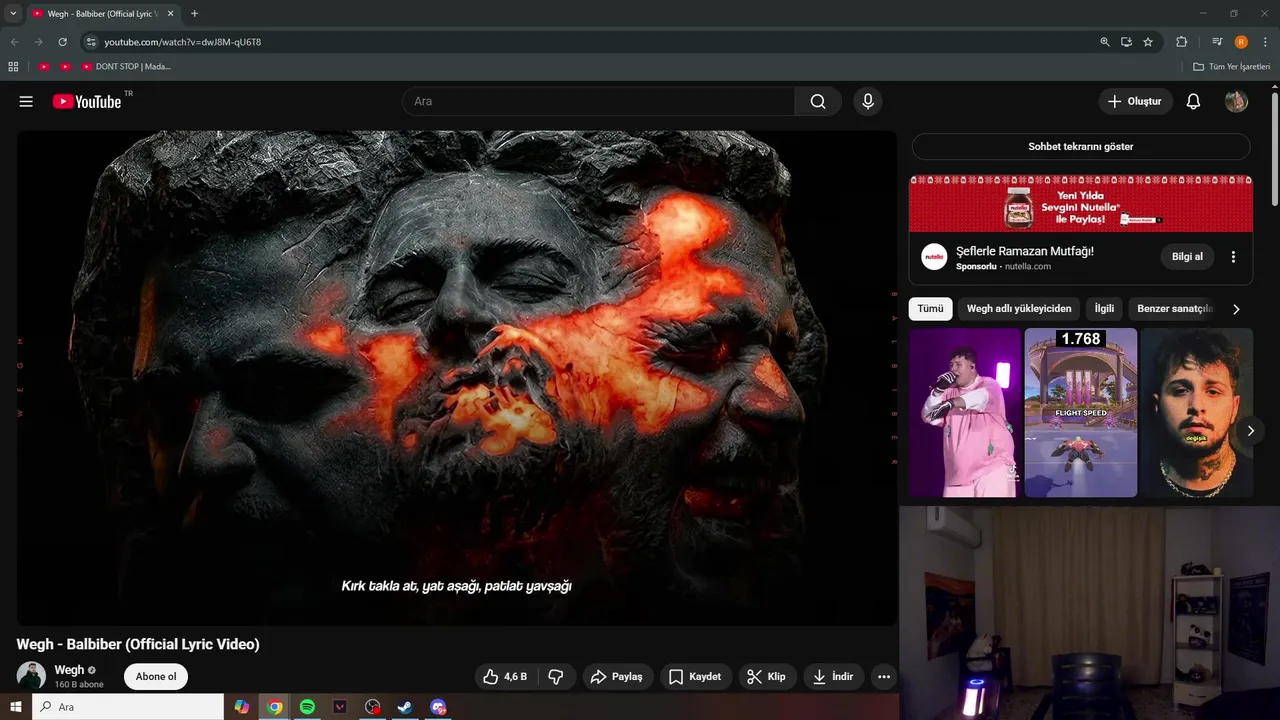Viewport: 1280px width, 720px height.
Task: Open Spotify from the taskbar
Action: tap(307, 707)
